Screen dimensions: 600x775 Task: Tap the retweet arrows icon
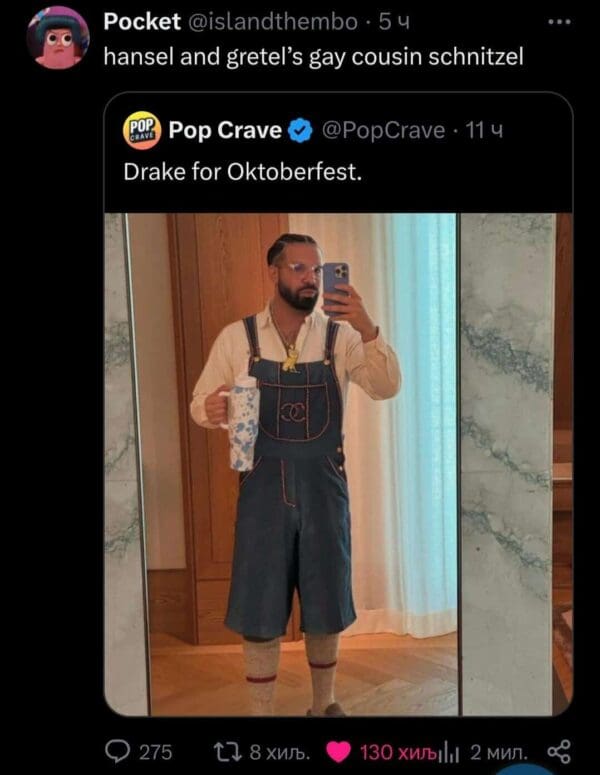tap(227, 750)
